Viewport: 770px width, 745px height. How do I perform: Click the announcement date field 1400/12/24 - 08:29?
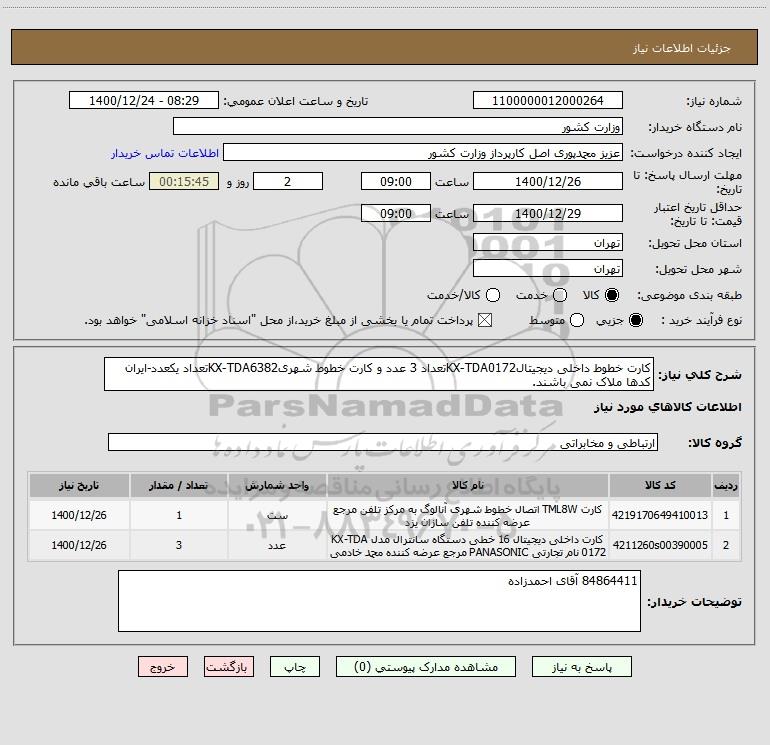[x=144, y=100]
